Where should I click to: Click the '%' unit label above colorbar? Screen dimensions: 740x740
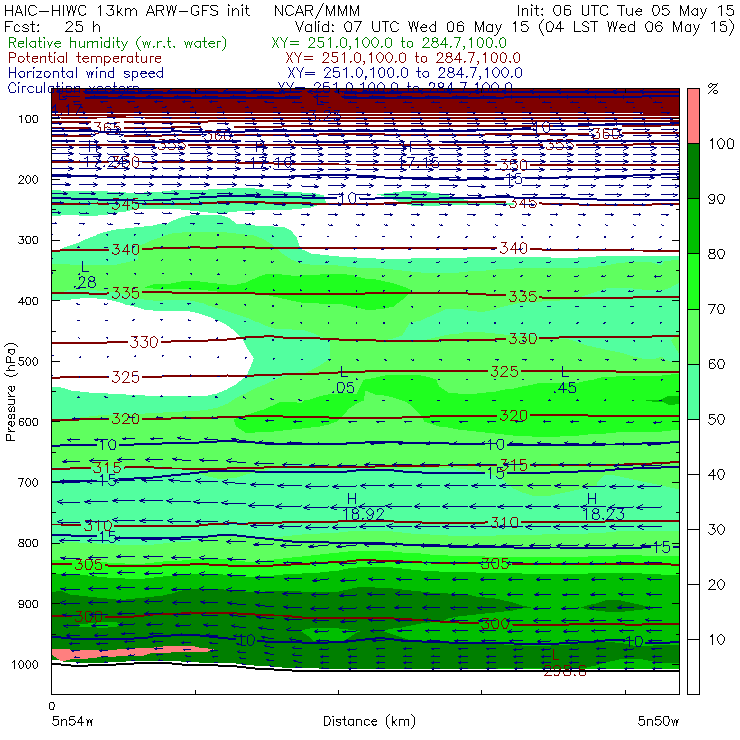pos(713,88)
